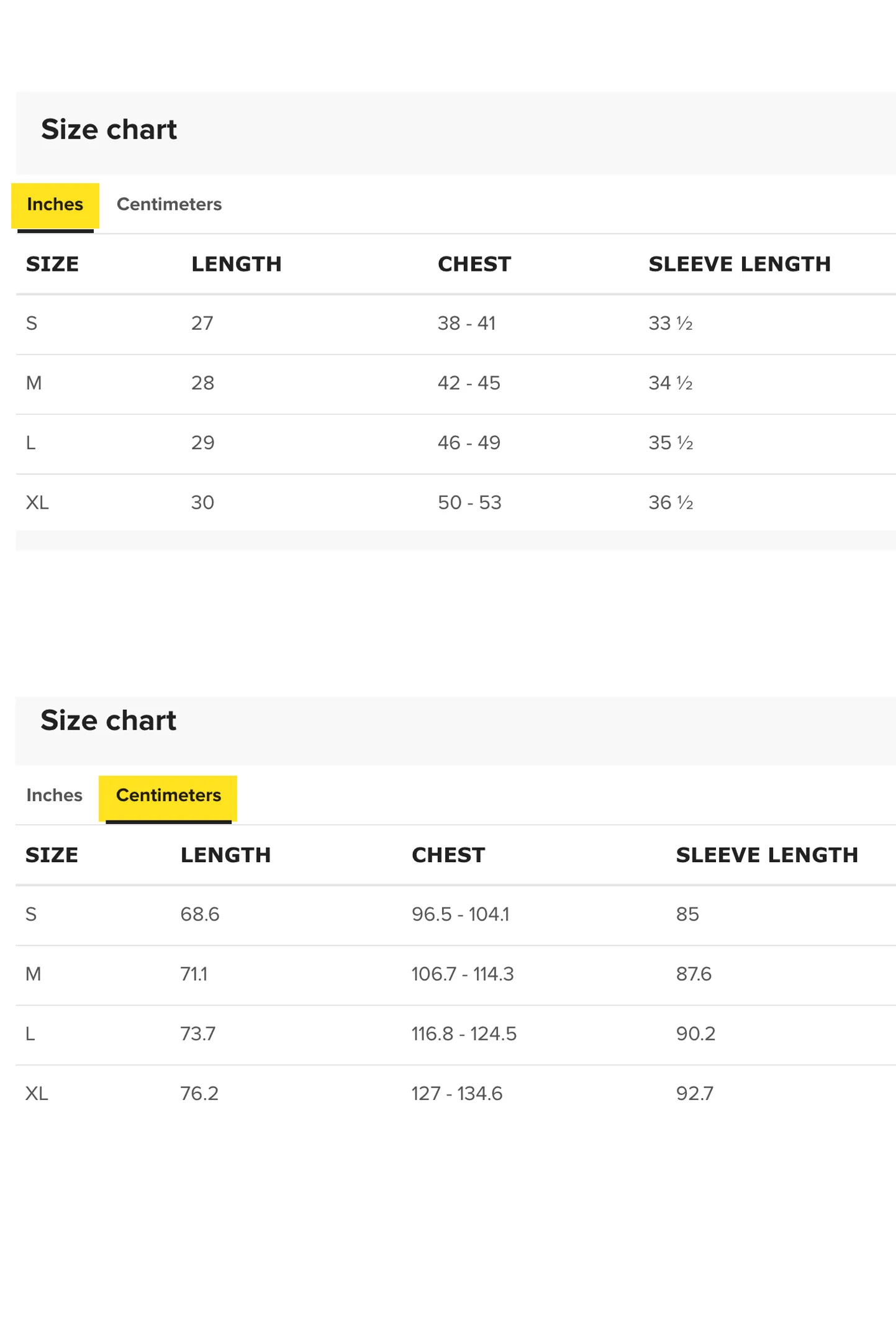Click the top Size chart heading

click(x=109, y=130)
